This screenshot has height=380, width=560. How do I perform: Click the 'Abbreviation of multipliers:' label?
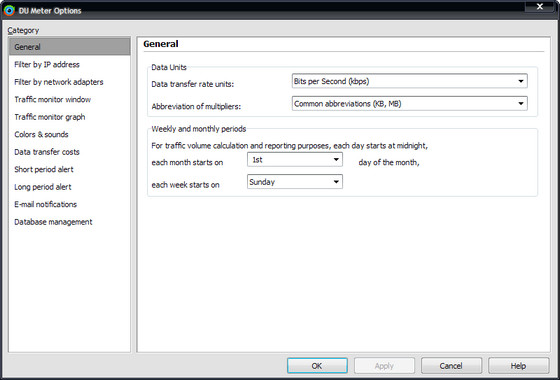click(196, 106)
